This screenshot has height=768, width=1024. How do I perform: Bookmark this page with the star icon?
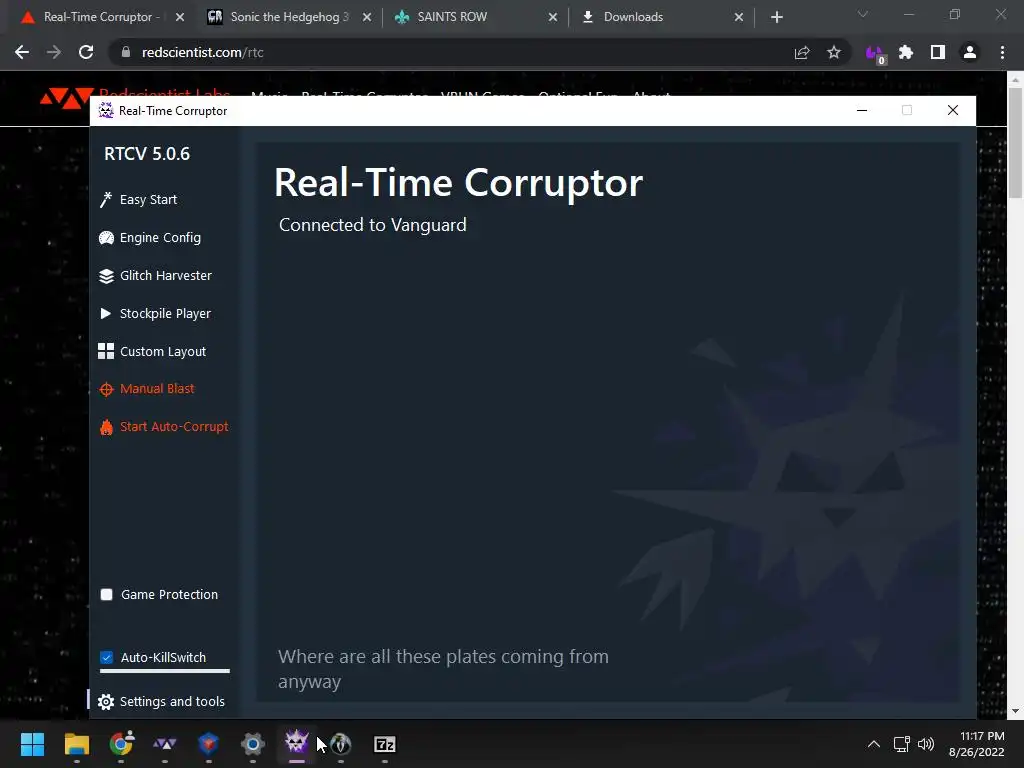tap(834, 52)
